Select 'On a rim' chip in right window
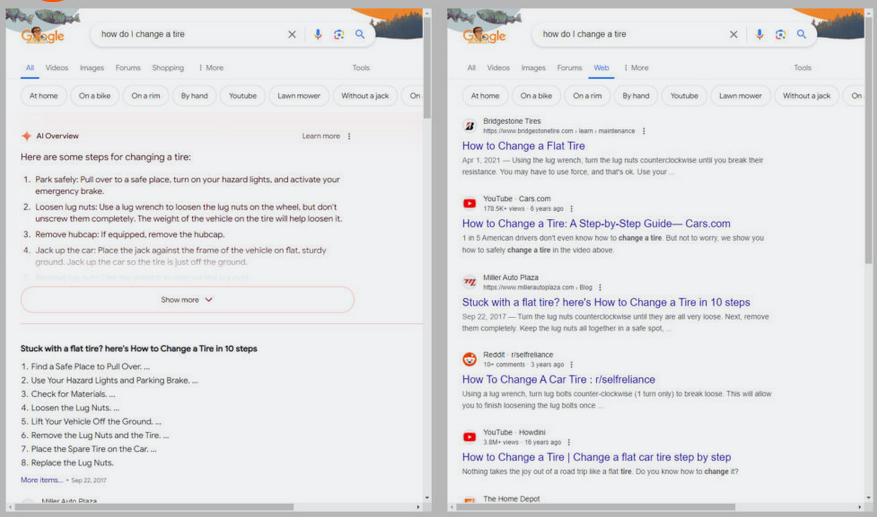This screenshot has width=877, height=517. pyautogui.click(x=587, y=96)
